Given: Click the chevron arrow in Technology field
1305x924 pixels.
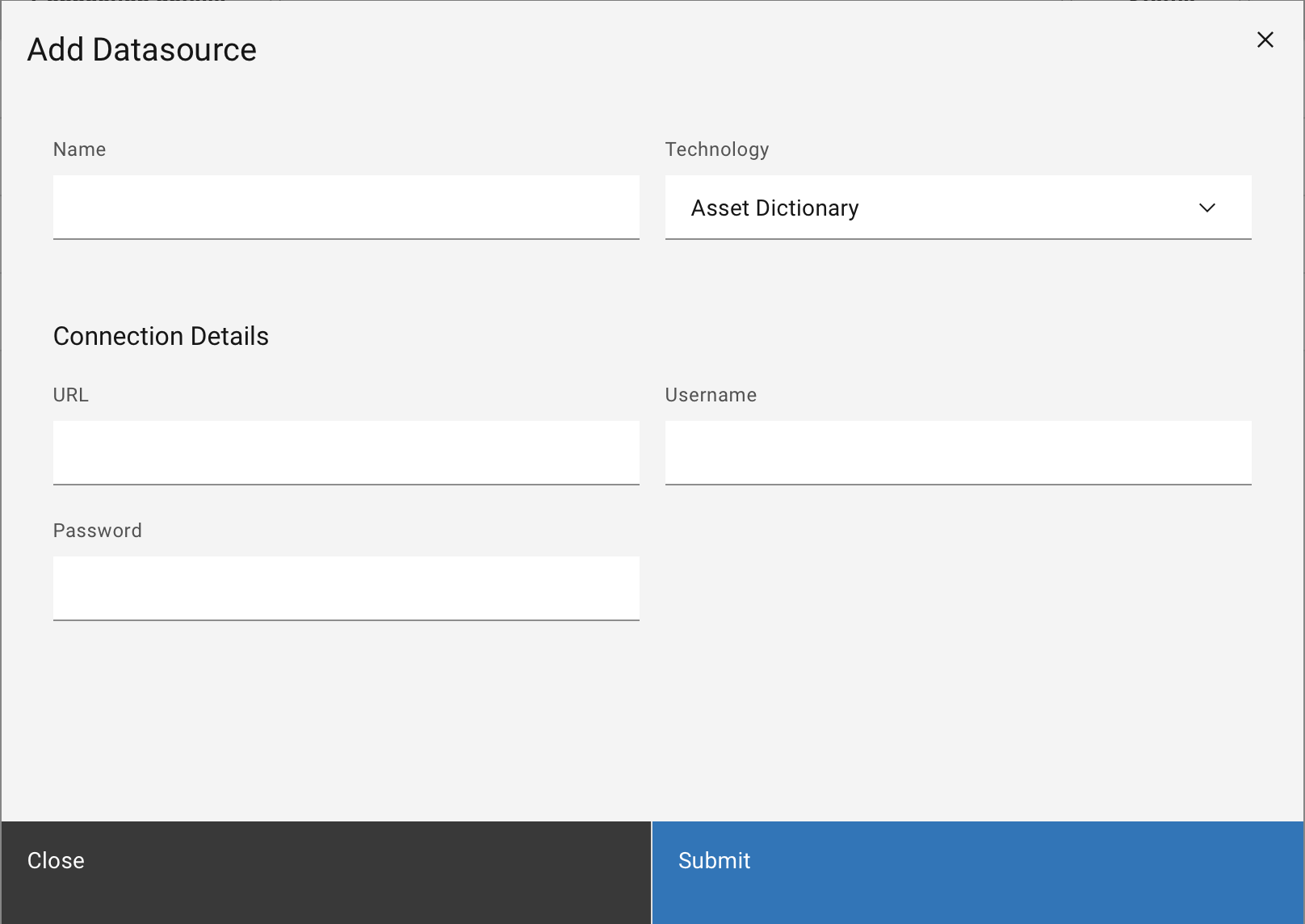Looking at the screenshot, I should pos(1206,208).
